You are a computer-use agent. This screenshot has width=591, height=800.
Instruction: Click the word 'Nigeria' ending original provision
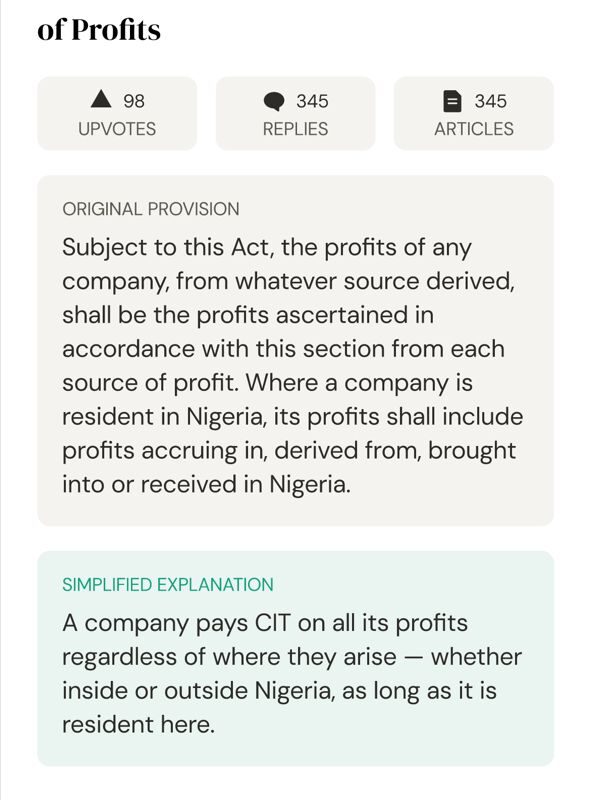click(x=310, y=484)
